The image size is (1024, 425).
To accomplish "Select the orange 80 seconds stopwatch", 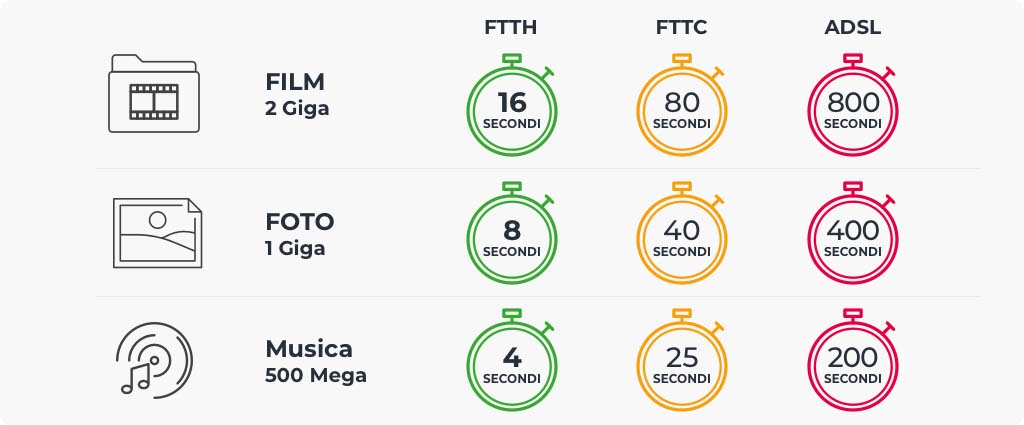I will tap(681, 105).
